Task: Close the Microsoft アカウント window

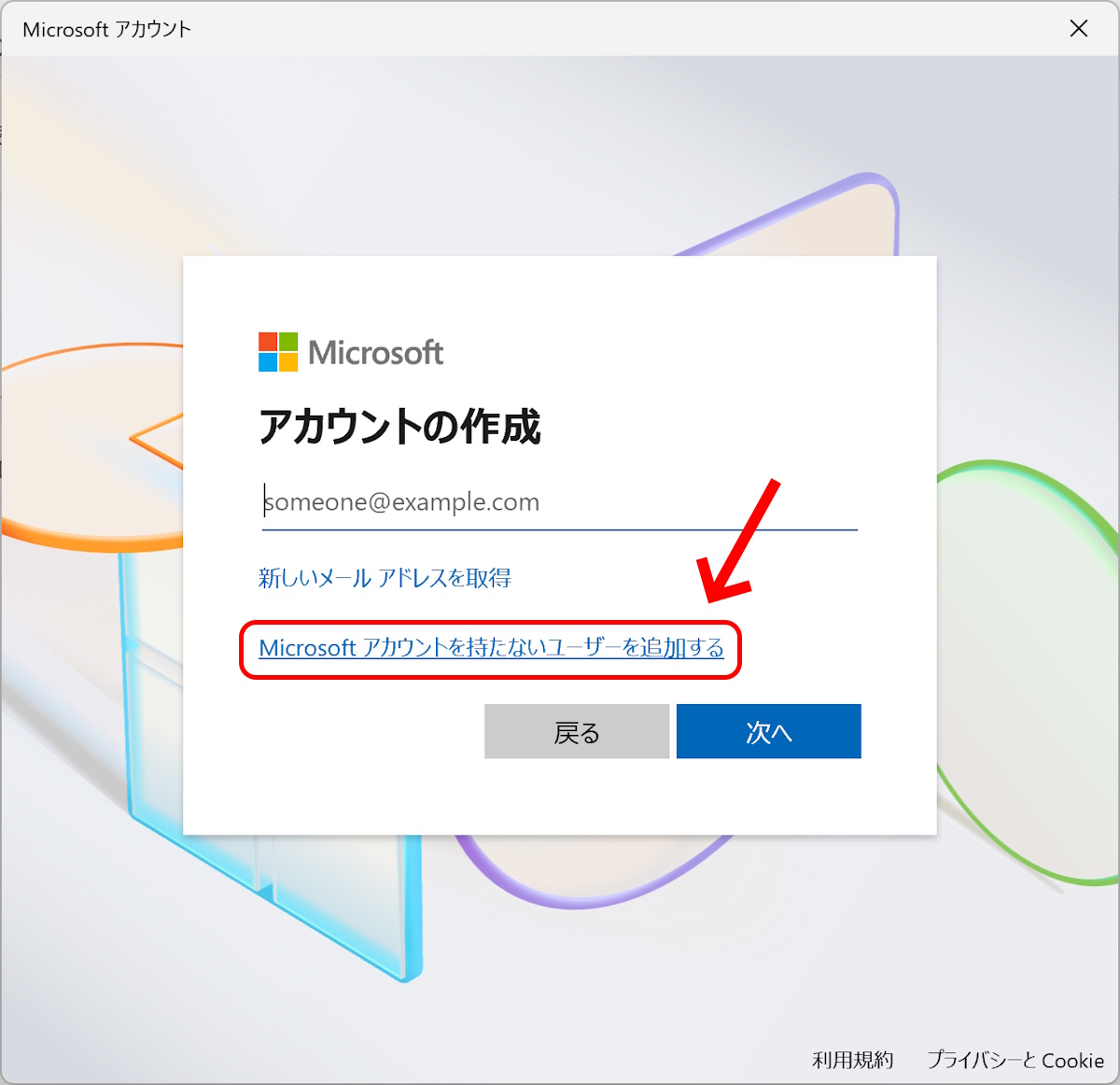Action: tap(1078, 29)
